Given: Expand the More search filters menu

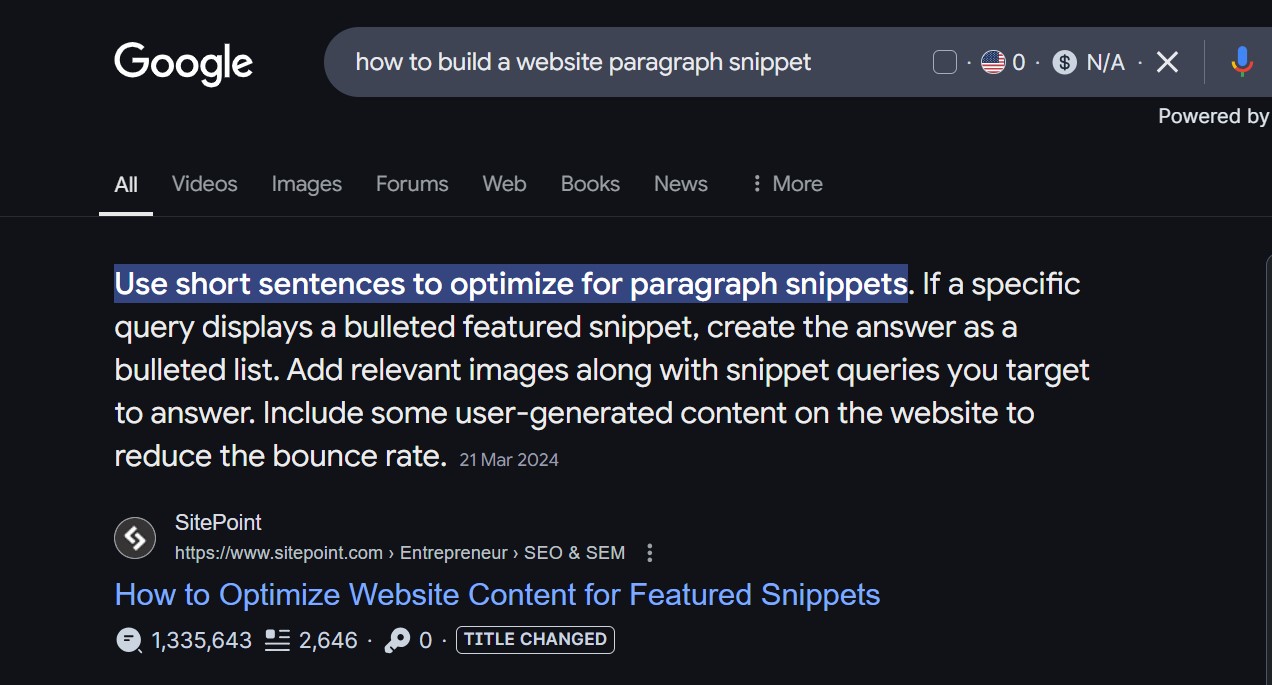Looking at the screenshot, I should click(786, 184).
